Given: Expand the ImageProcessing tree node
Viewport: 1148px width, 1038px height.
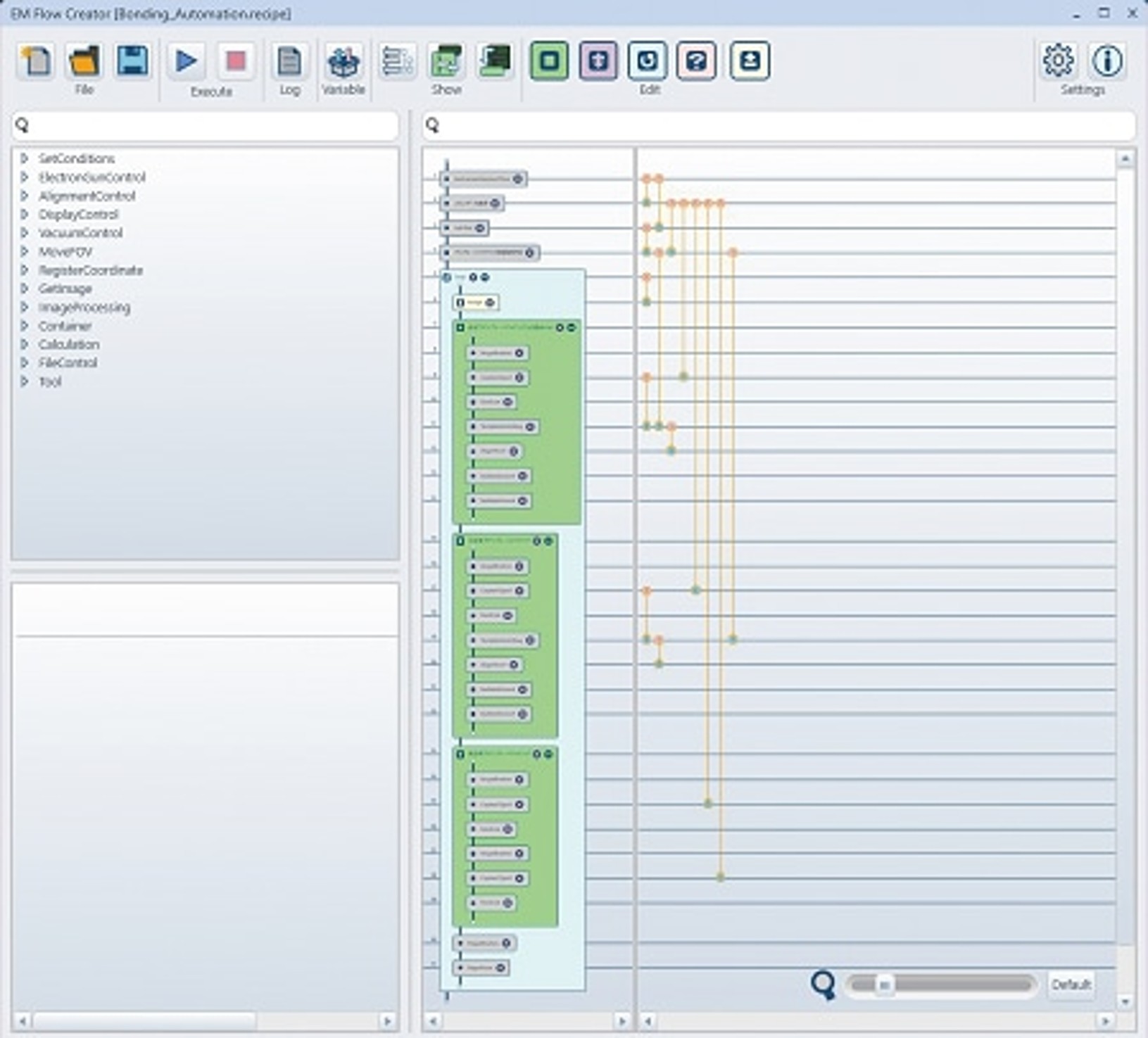Looking at the screenshot, I should click(25, 308).
